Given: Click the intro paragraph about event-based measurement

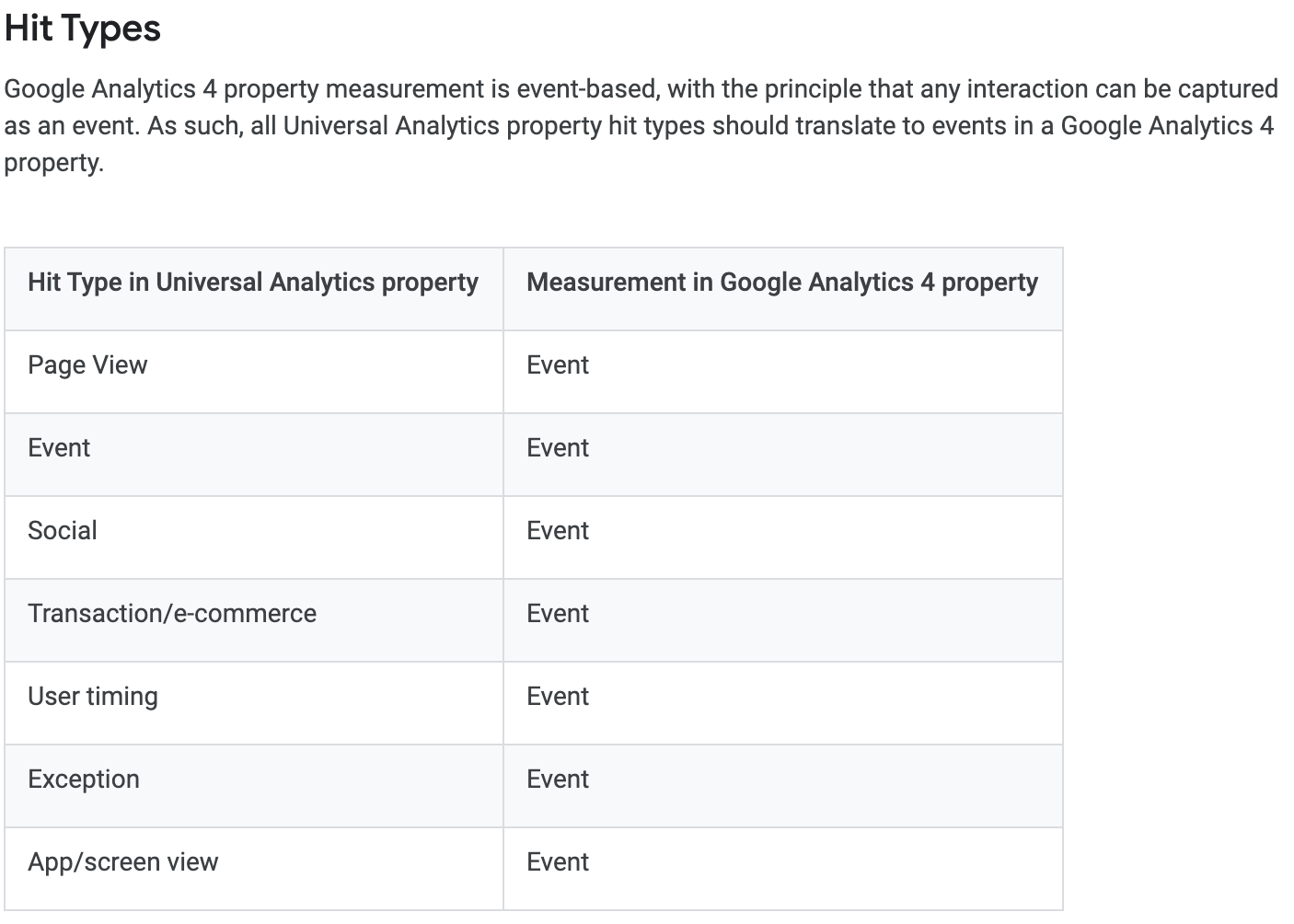Looking at the screenshot, I should (x=641, y=126).
